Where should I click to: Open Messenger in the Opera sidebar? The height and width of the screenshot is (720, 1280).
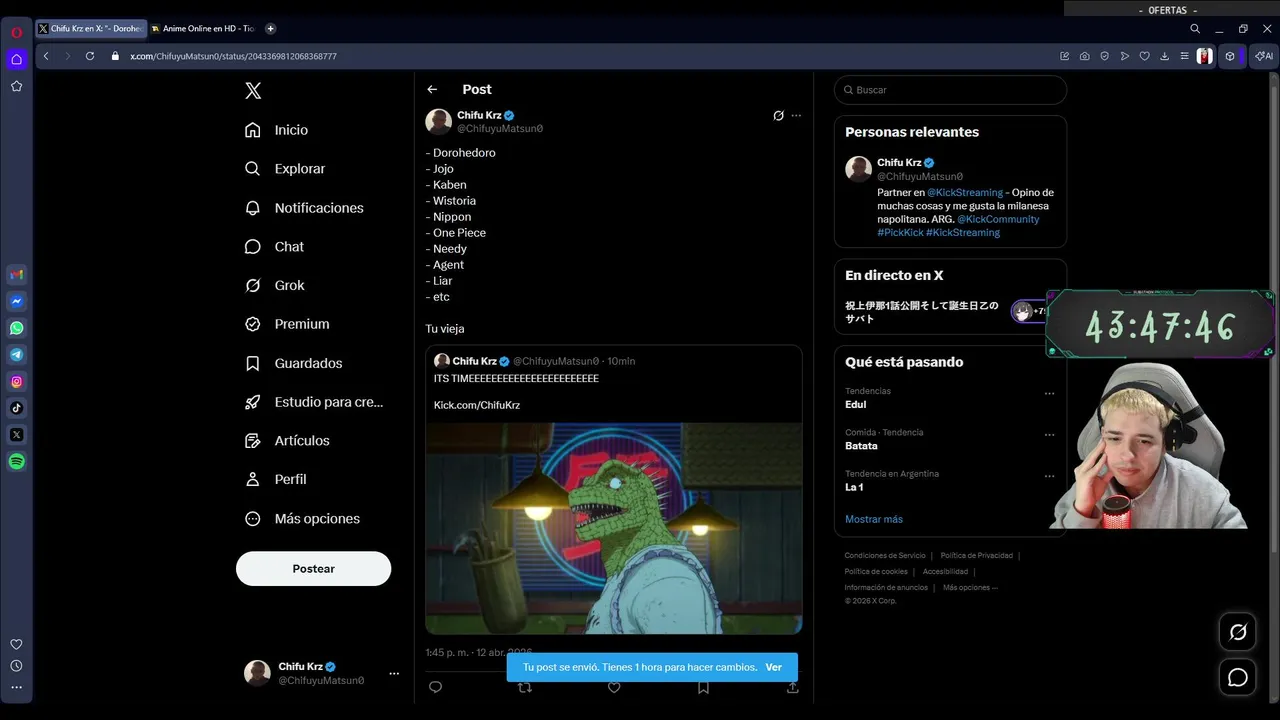(x=16, y=301)
